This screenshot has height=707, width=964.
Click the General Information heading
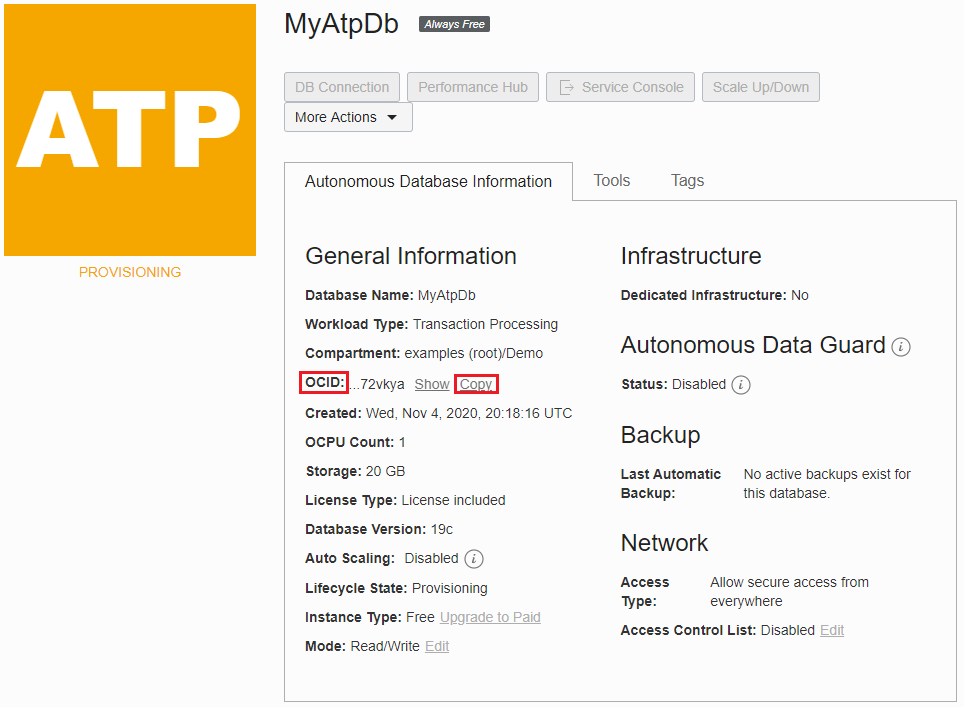tap(411, 256)
